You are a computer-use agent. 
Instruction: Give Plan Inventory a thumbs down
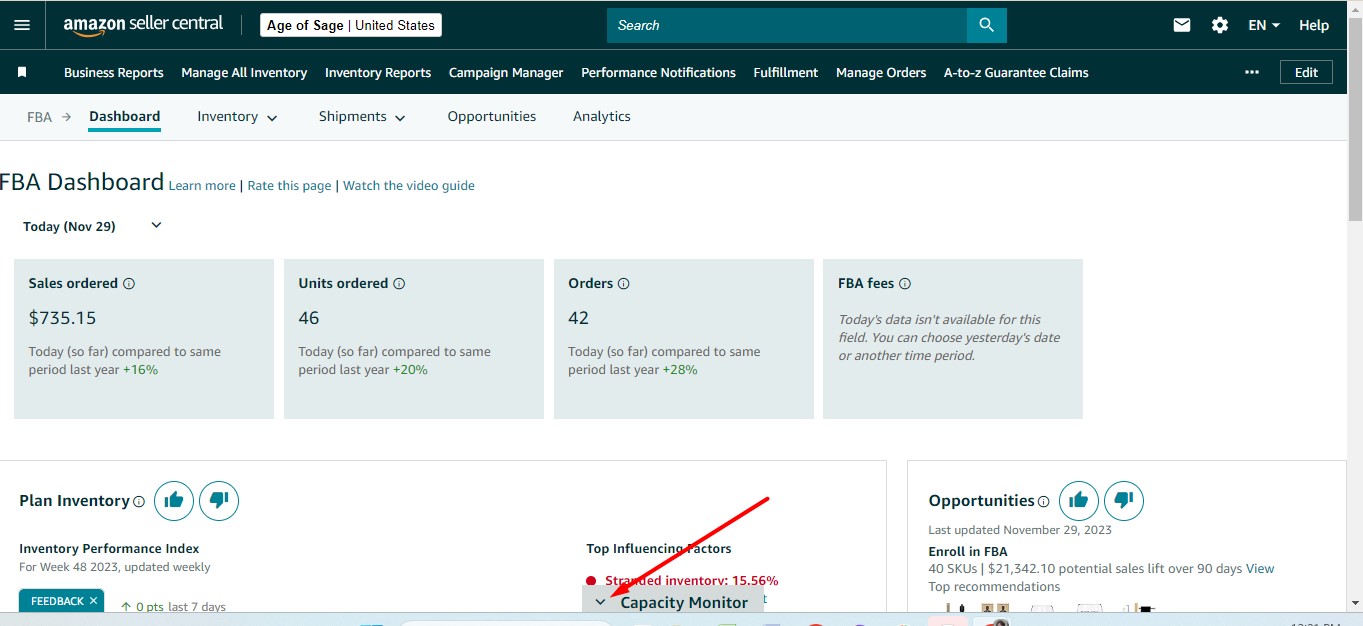click(219, 500)
